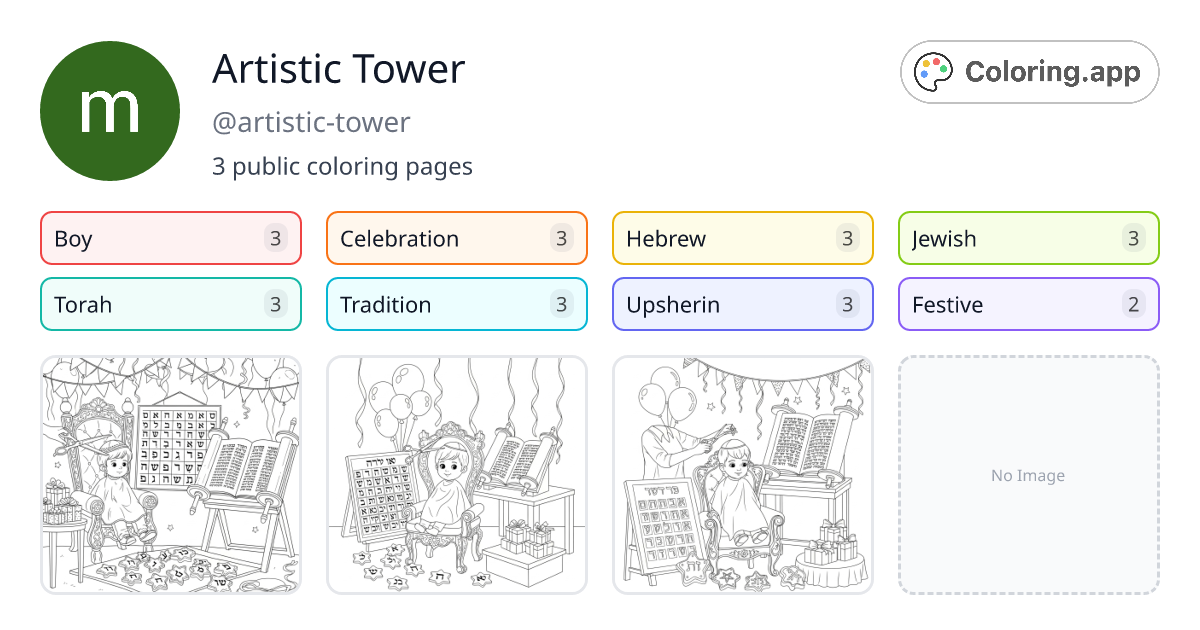Click the count badge on the Upsherin tag
Viewport: 1200px width, 630px height.
point(849,304)
